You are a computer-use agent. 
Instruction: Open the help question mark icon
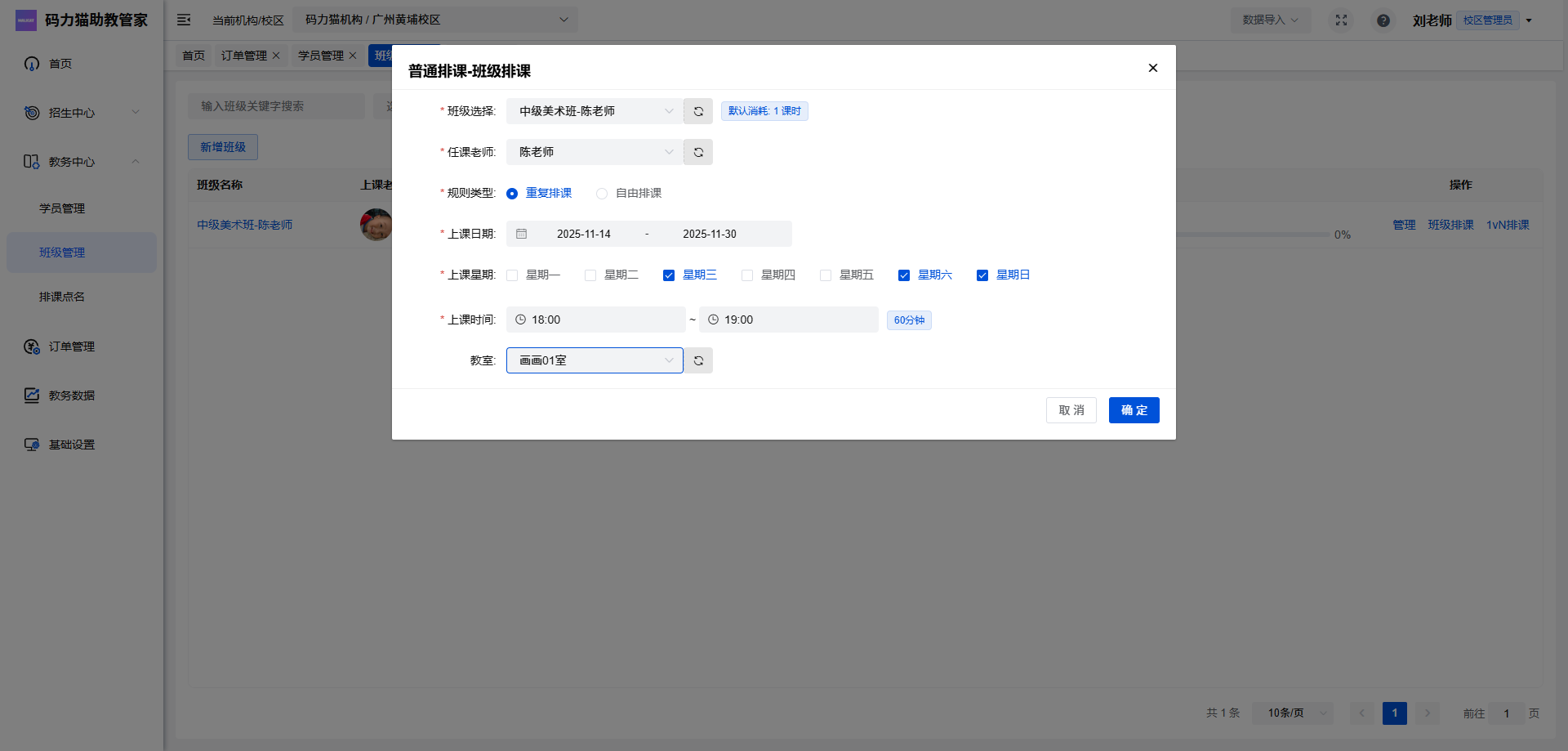[x=1383, y=20]
